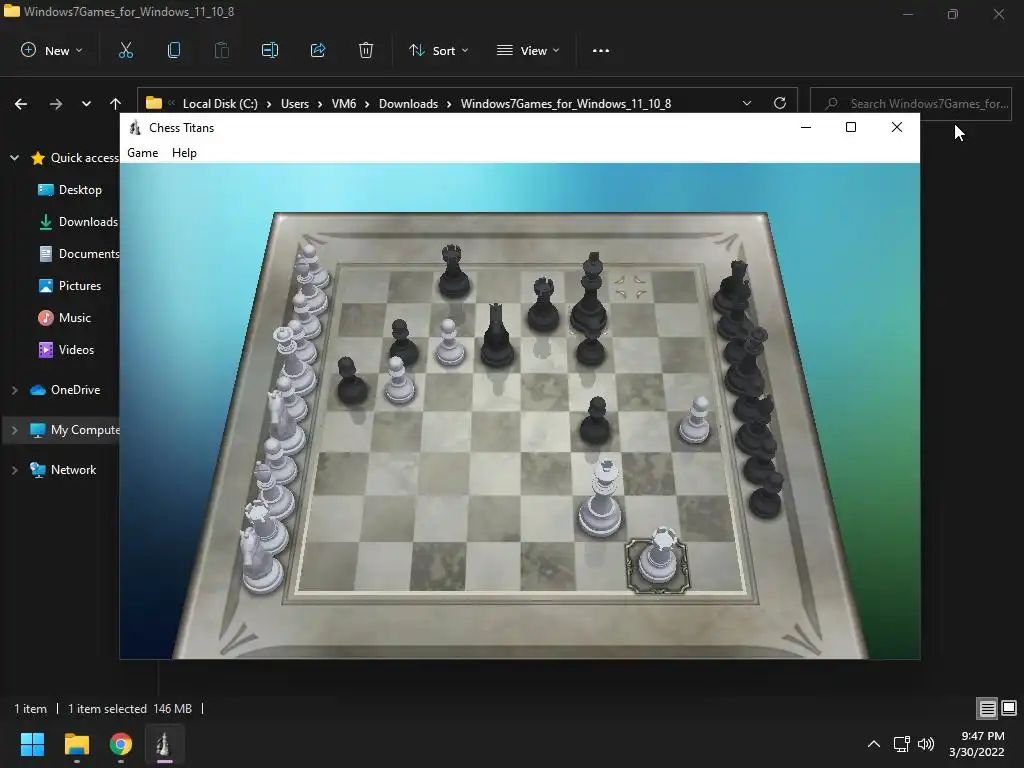Open the New dropdown in File Explorer
This screenshot has width=1024, height=768.
[52, 50]
